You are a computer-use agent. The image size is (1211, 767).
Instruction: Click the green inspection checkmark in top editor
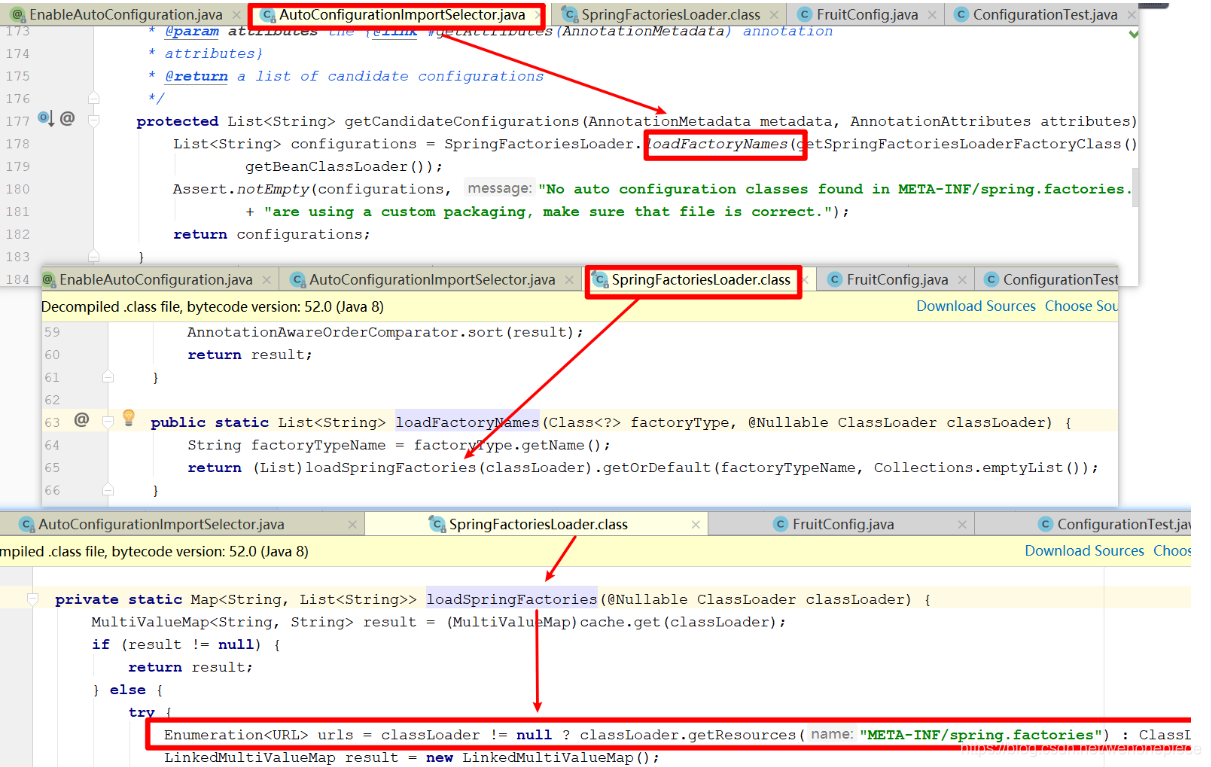tap(1134, 33)
